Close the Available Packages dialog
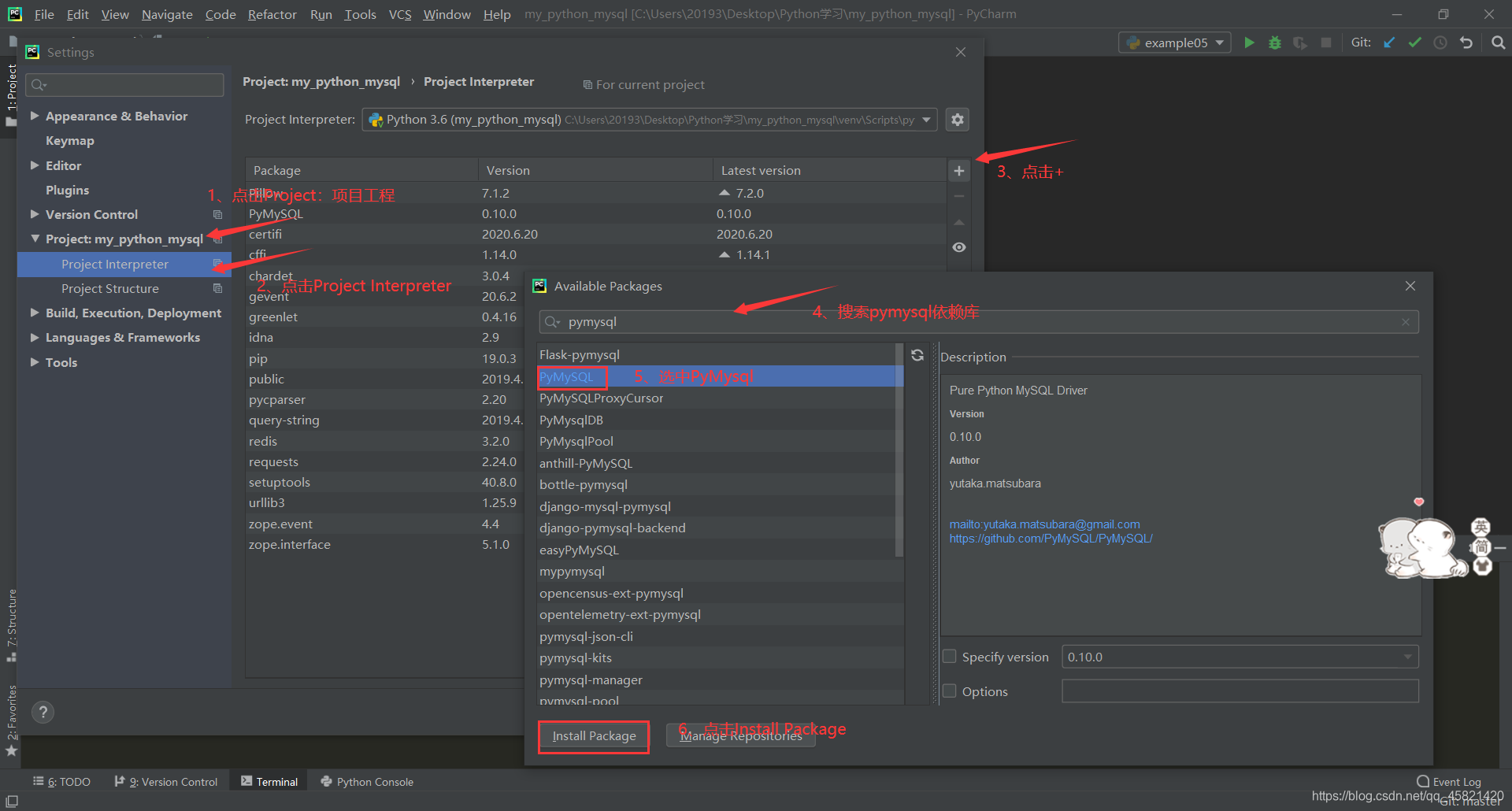This screenshot has height=811, width=1512. 1410,286
